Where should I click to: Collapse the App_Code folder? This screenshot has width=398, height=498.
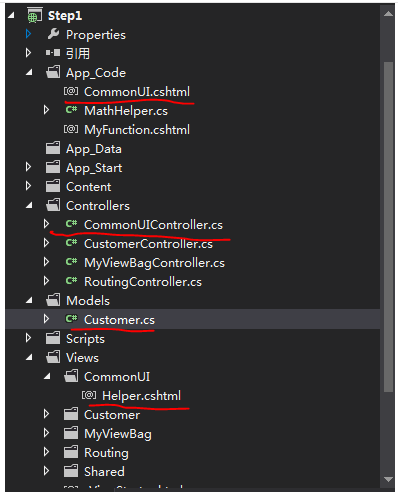click(30, 72)
